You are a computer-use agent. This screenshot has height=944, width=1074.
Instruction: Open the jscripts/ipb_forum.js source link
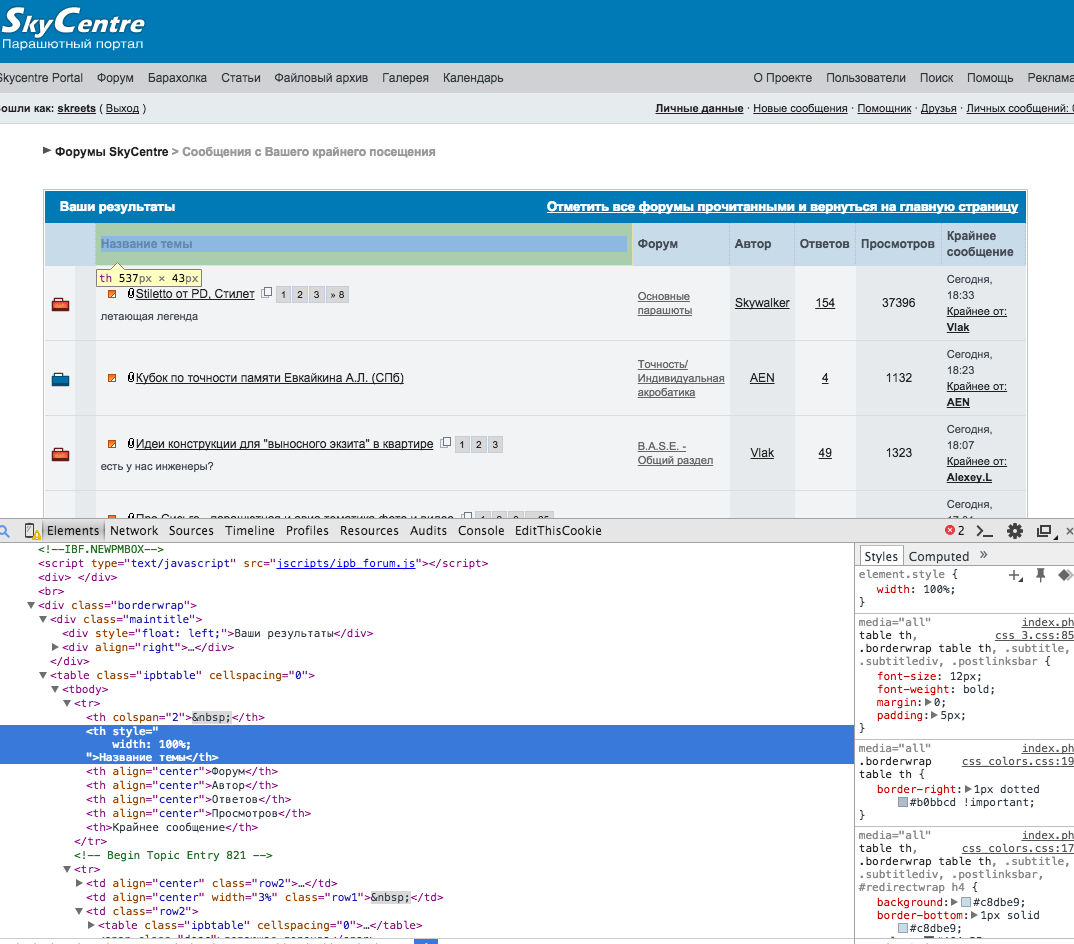(x=346, y=563)
